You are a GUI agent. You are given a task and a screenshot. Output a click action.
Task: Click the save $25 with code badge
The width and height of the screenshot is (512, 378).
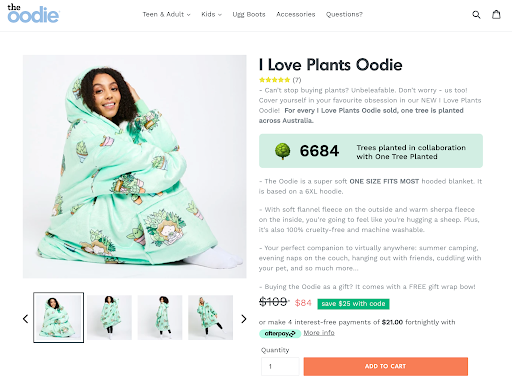353,304
